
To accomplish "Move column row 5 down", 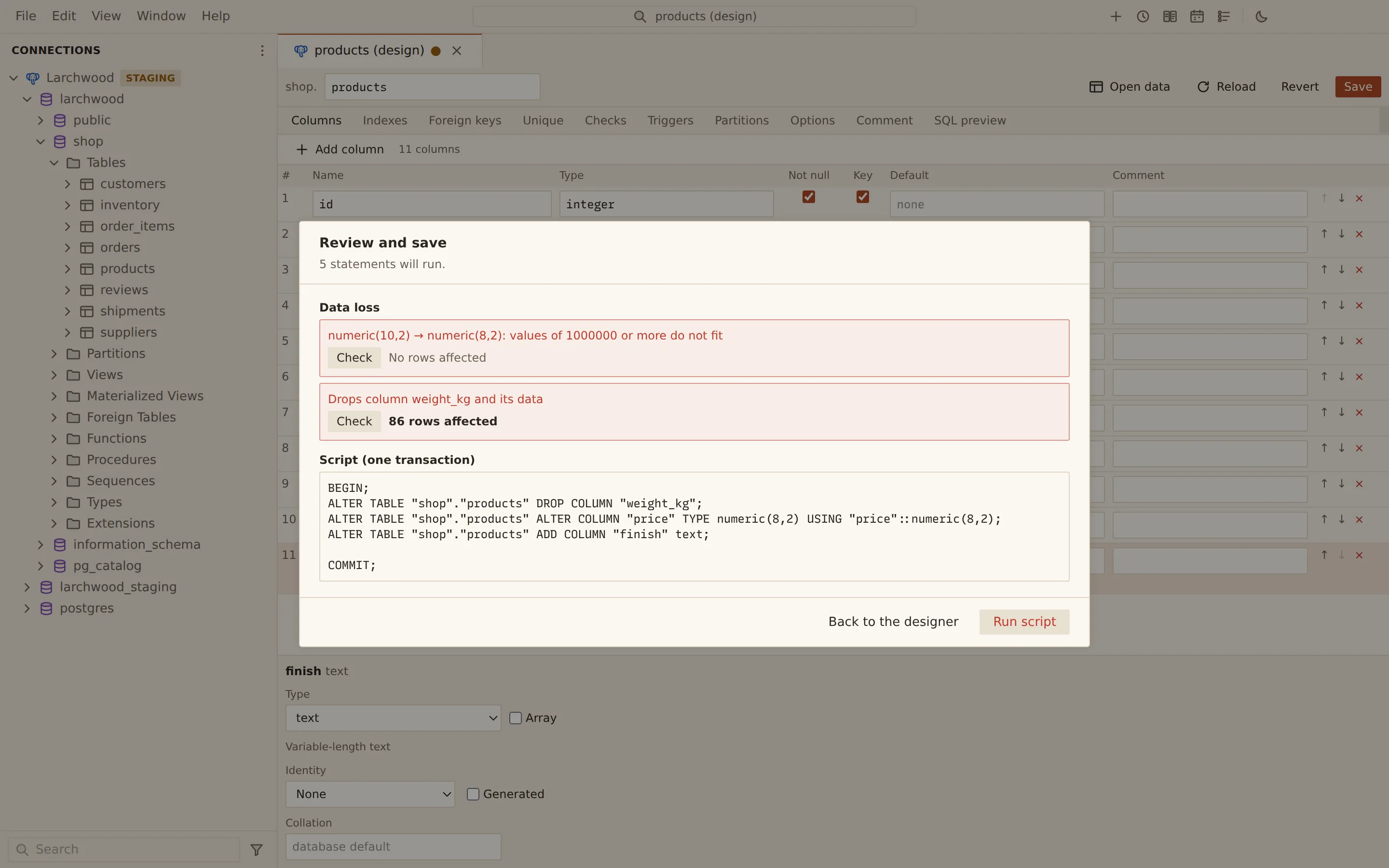I will tap(1342, 341).
